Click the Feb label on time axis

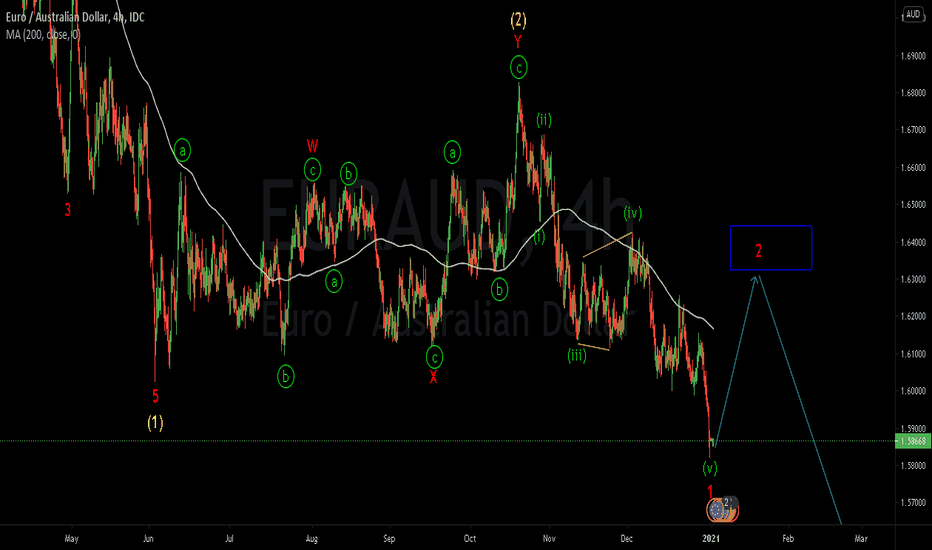click(788, 539)
